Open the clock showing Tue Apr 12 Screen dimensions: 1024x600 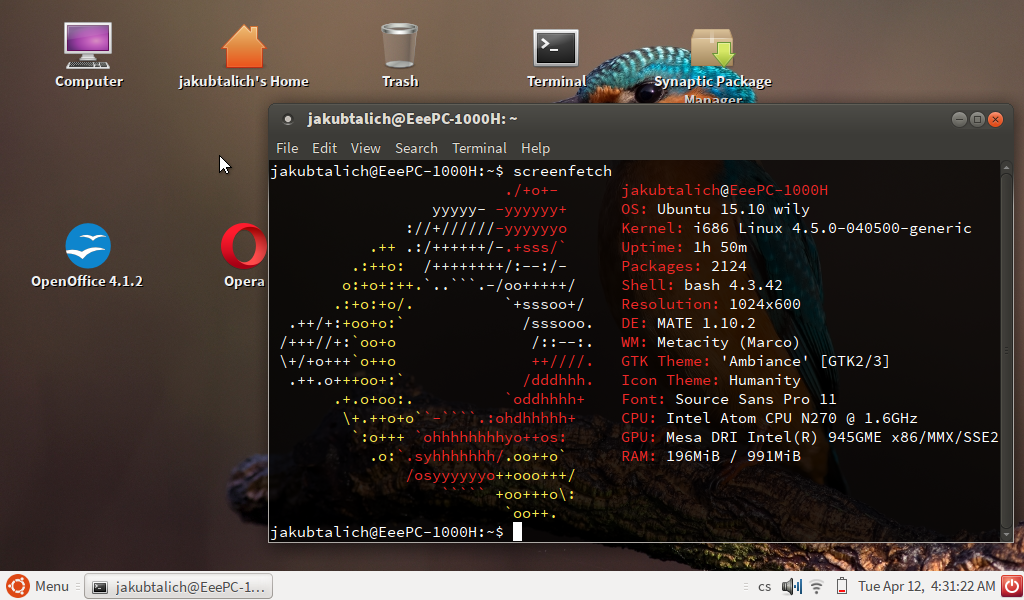[927, 586]
